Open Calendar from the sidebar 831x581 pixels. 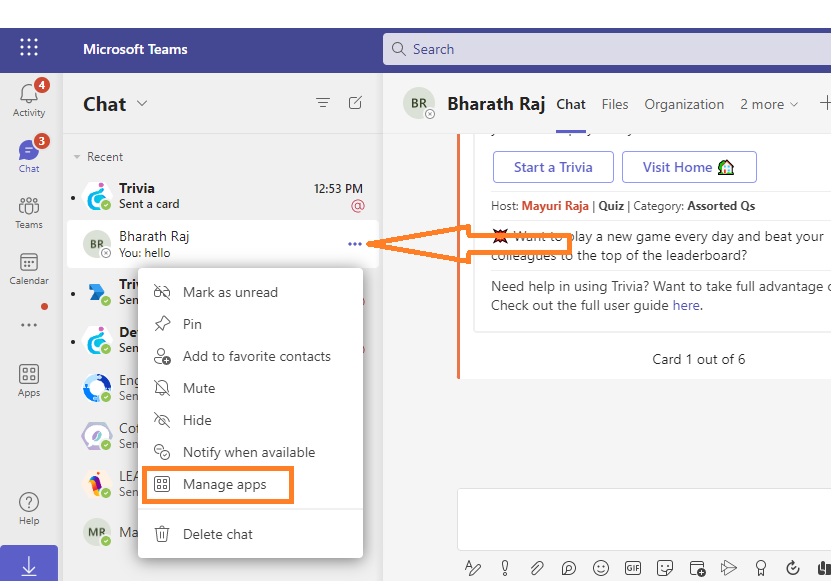[29, 269]
